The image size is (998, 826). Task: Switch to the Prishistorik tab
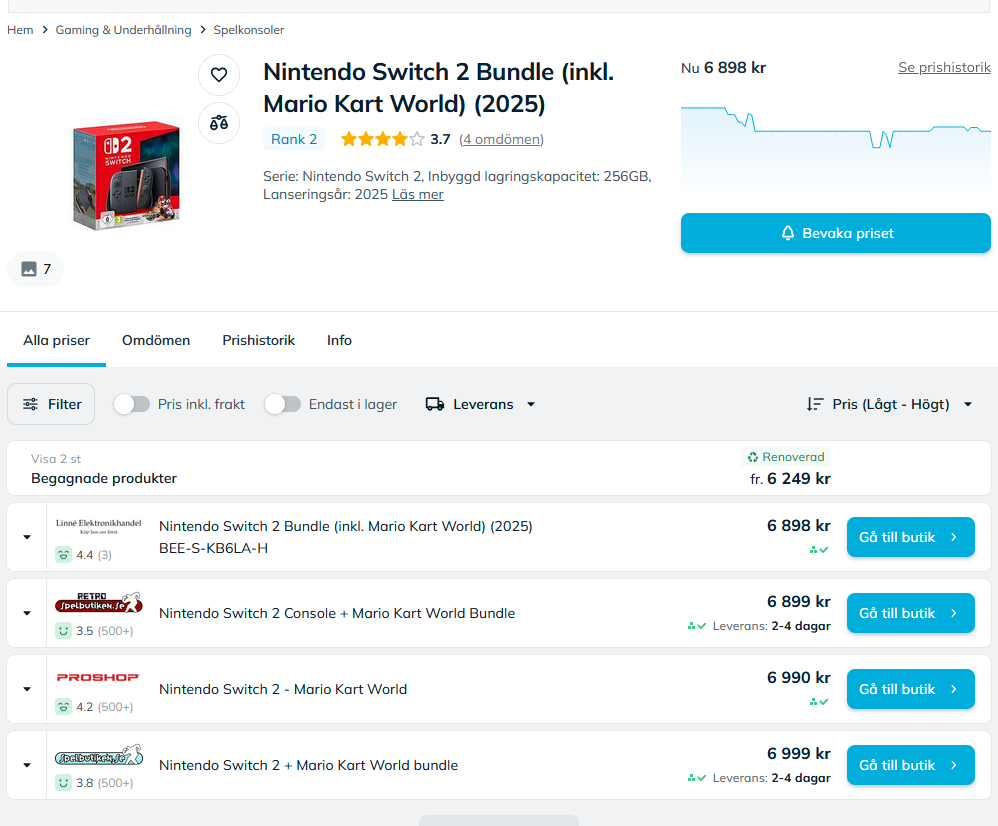click(x=258, y=340)
